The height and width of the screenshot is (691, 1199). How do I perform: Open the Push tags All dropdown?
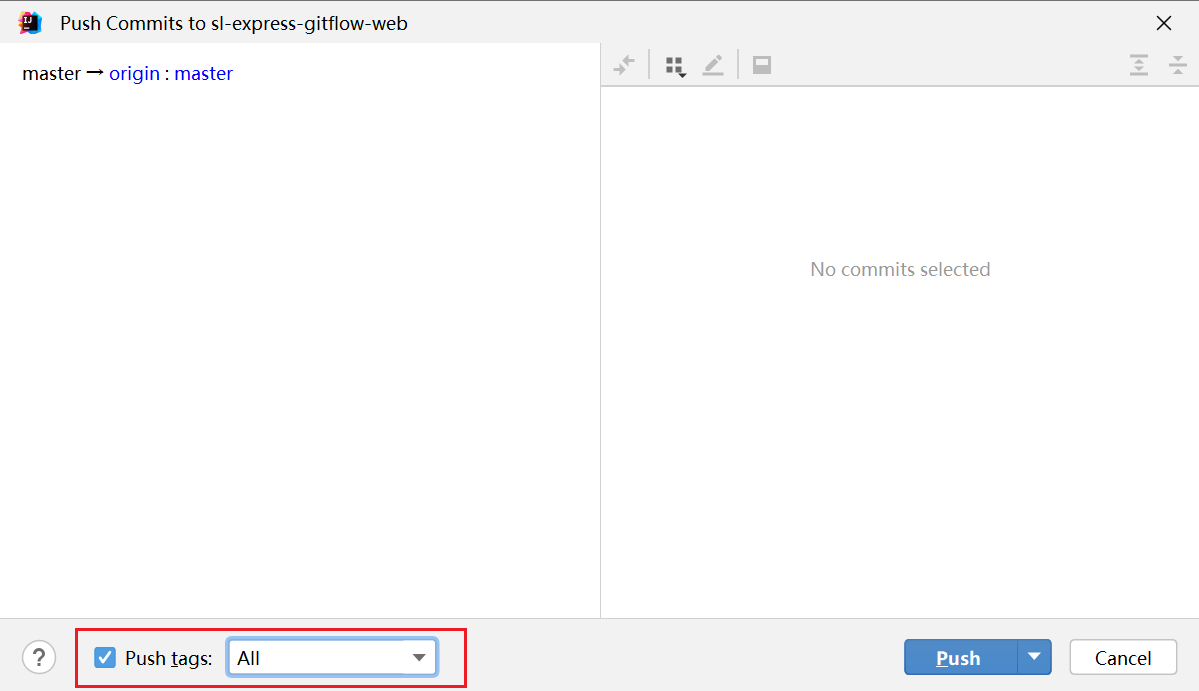pyautogui.click(x=332, y=657)
